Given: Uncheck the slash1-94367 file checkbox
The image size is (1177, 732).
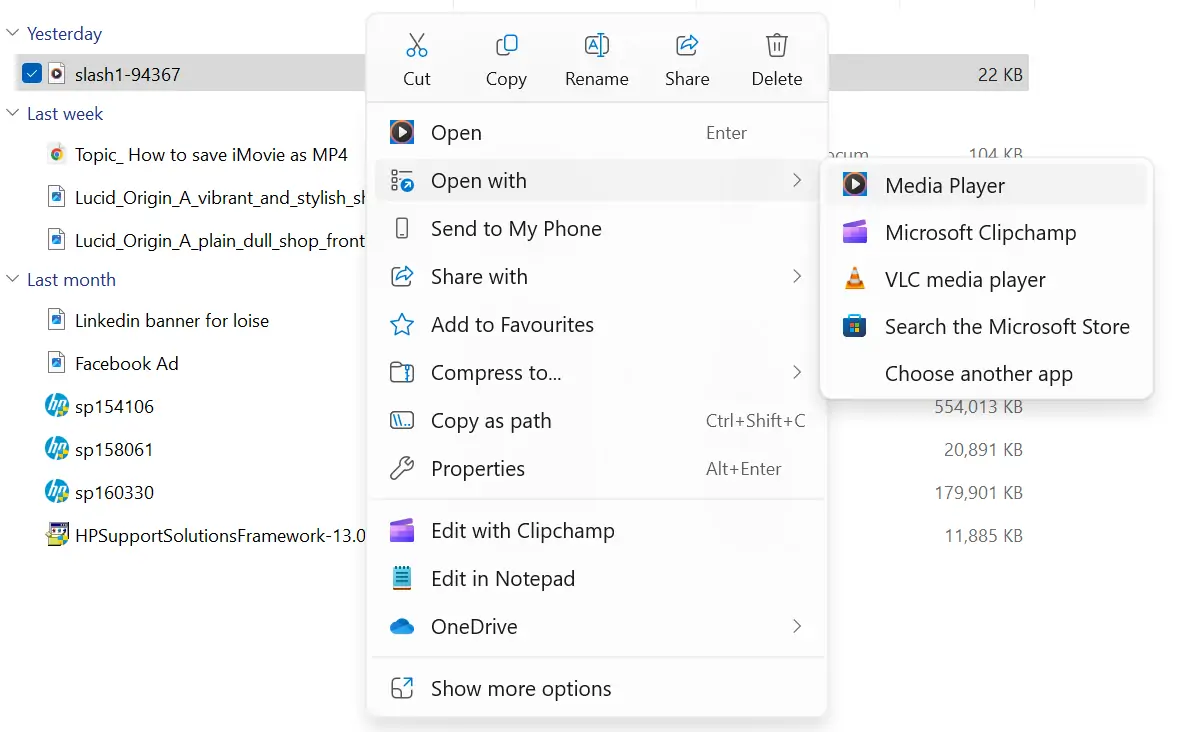Looking at the screenshot, I should coord(32,73).
